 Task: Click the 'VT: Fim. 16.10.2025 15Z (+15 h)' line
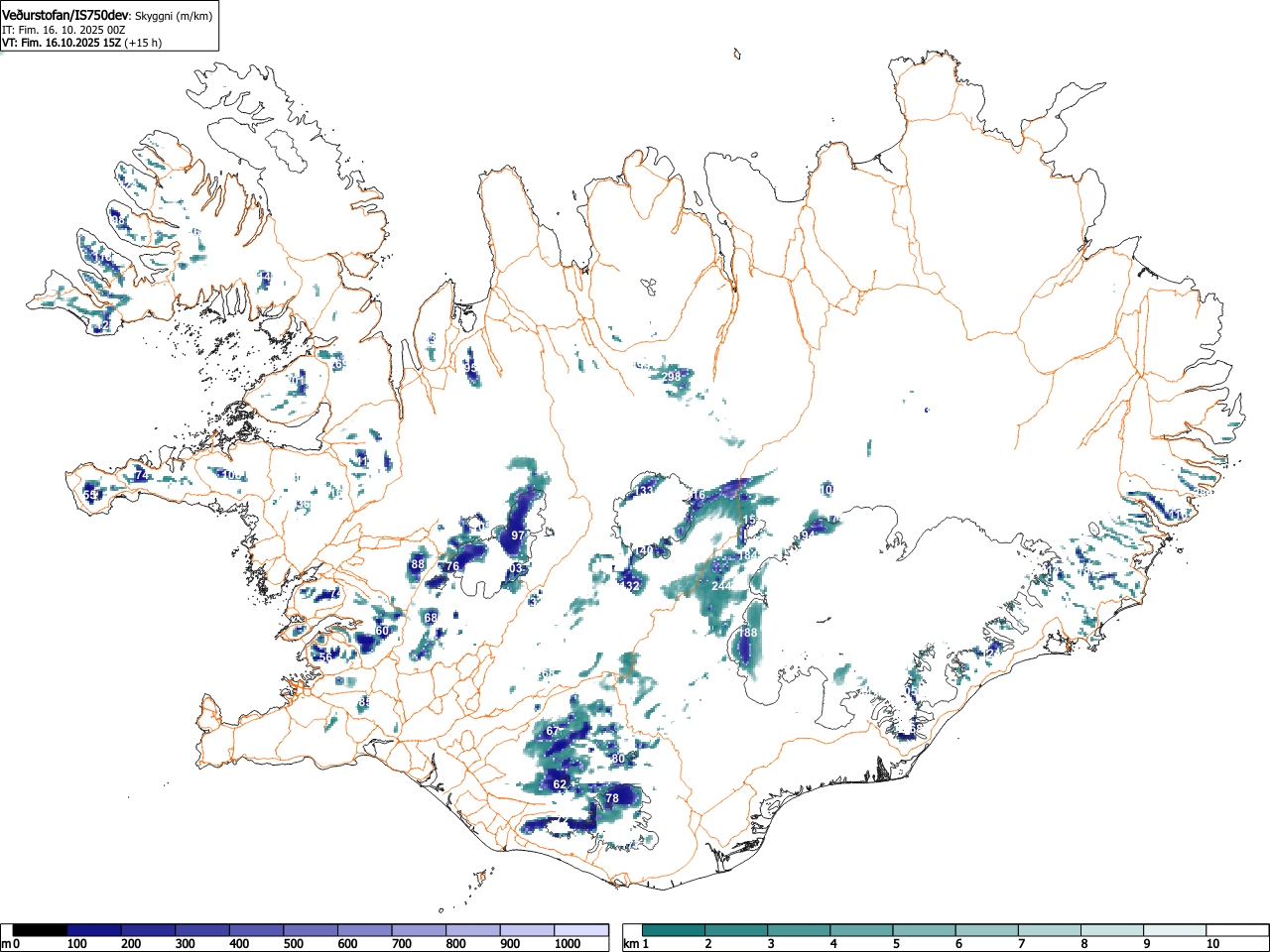(81, 43)
